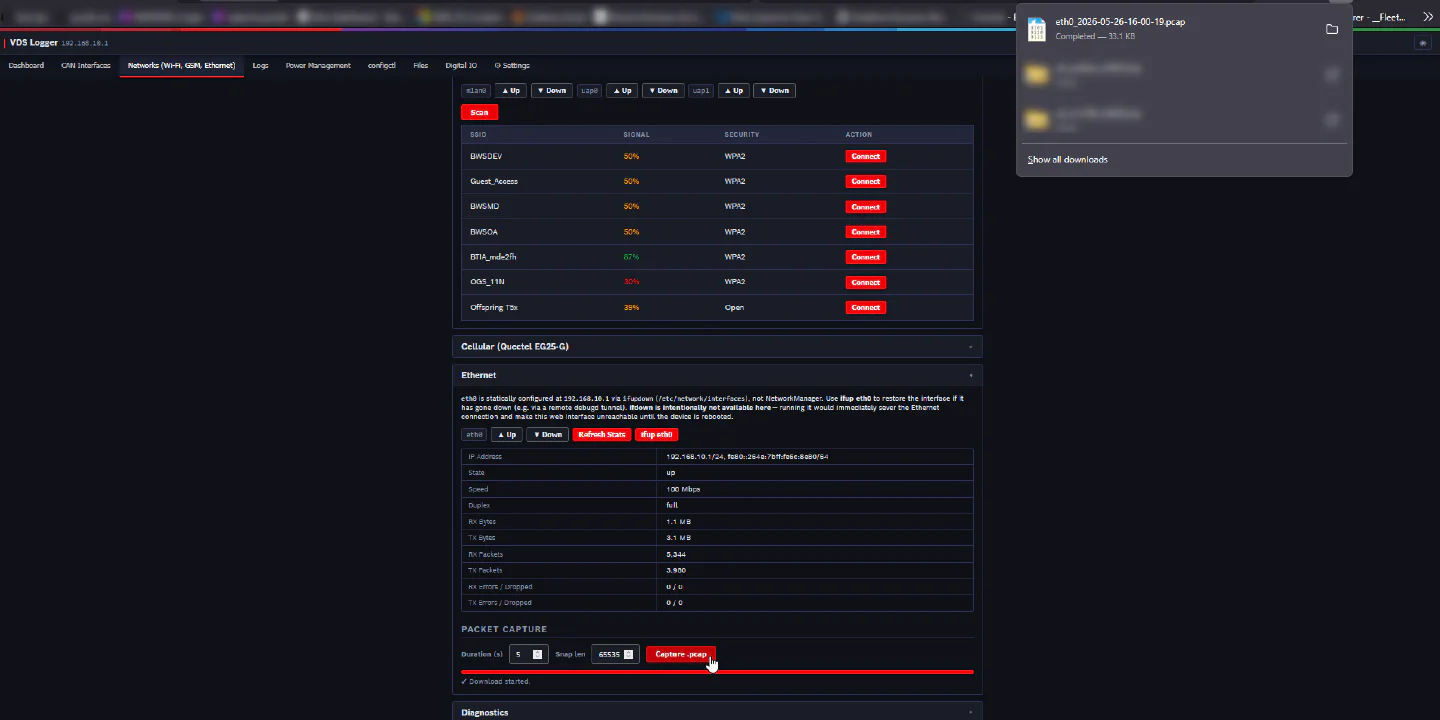Bring wlan0 interface Down

551,90
